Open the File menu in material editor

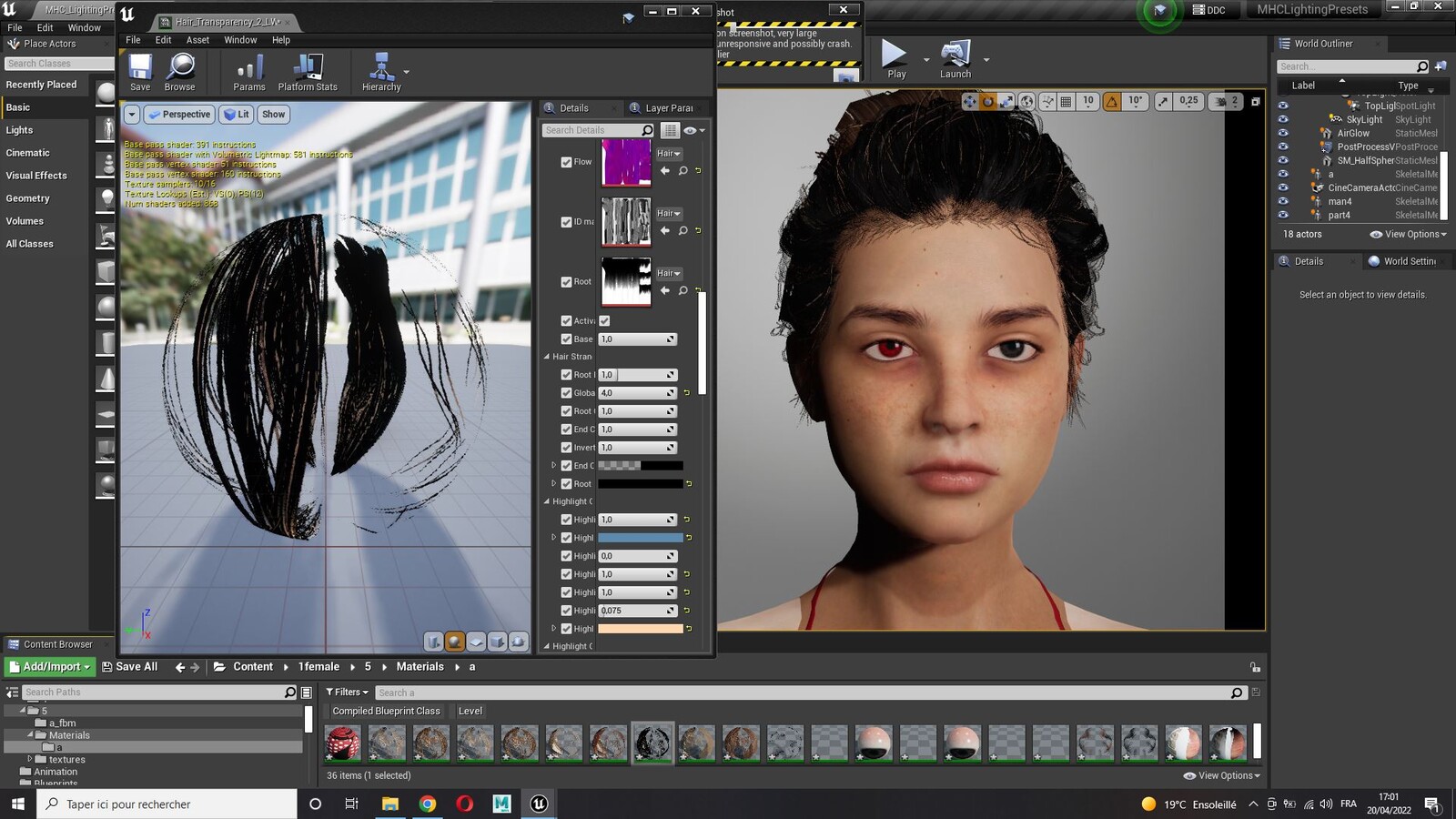pyautogui.click(x=133, y=40)
